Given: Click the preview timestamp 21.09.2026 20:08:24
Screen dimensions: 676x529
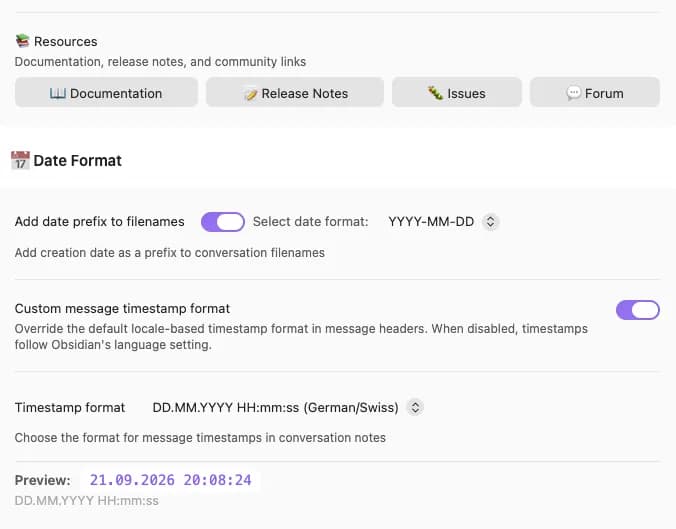Looking at the screenshot, I should pos(170,480).
